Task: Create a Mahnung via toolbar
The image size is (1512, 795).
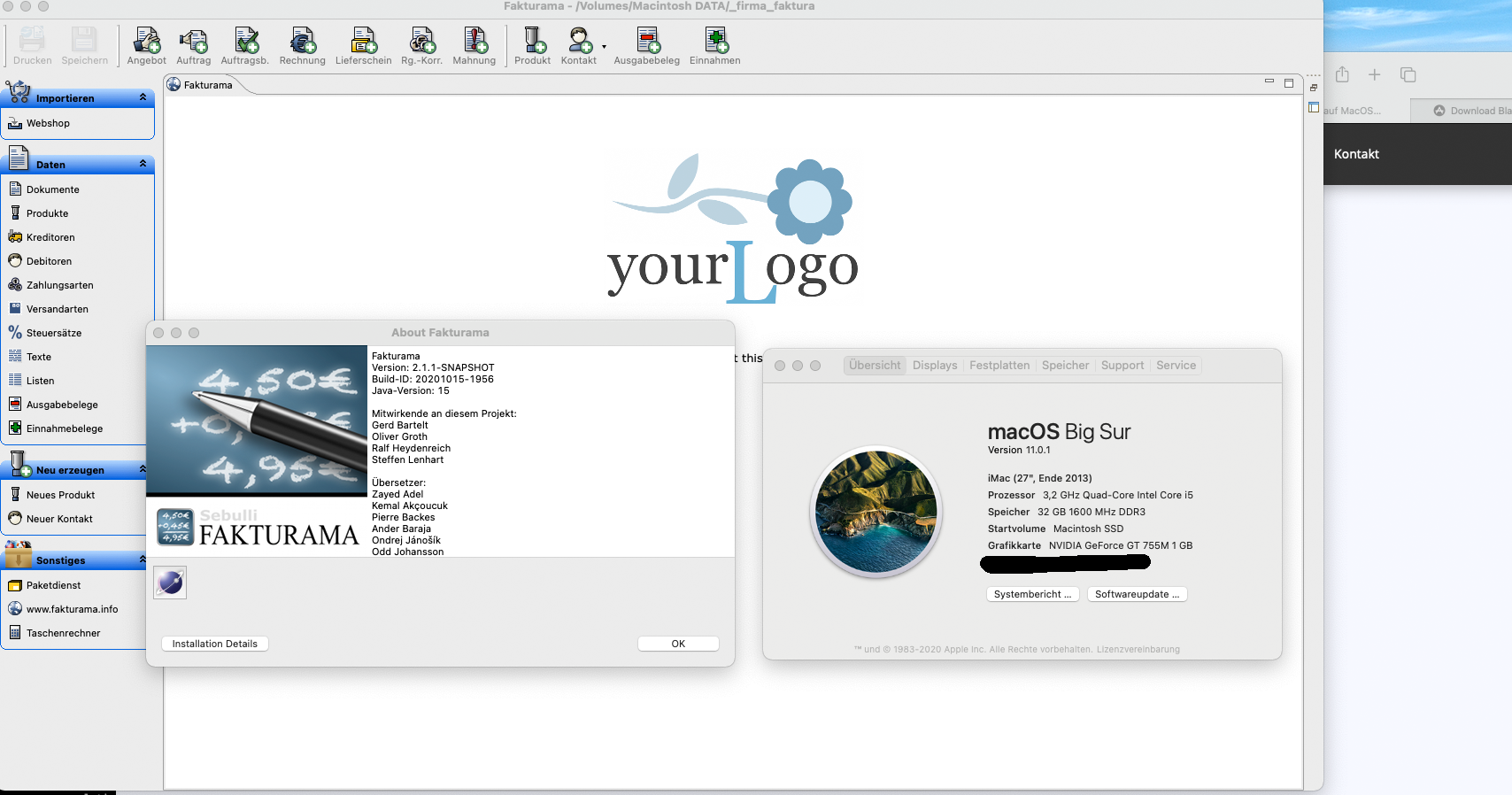Action: (474, 46)
